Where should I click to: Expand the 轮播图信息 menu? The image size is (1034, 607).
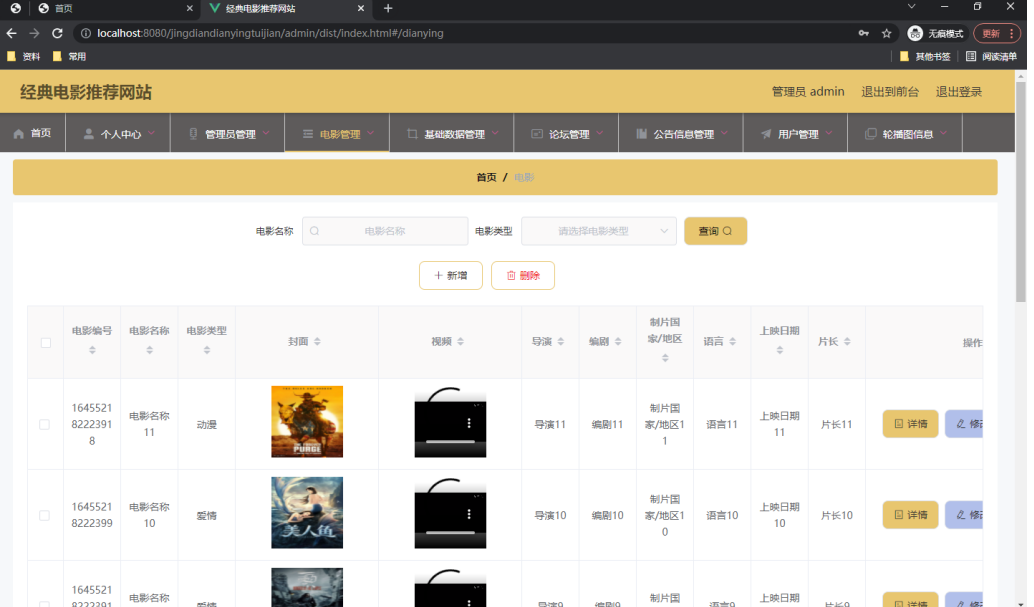click(x=905, y=133)
